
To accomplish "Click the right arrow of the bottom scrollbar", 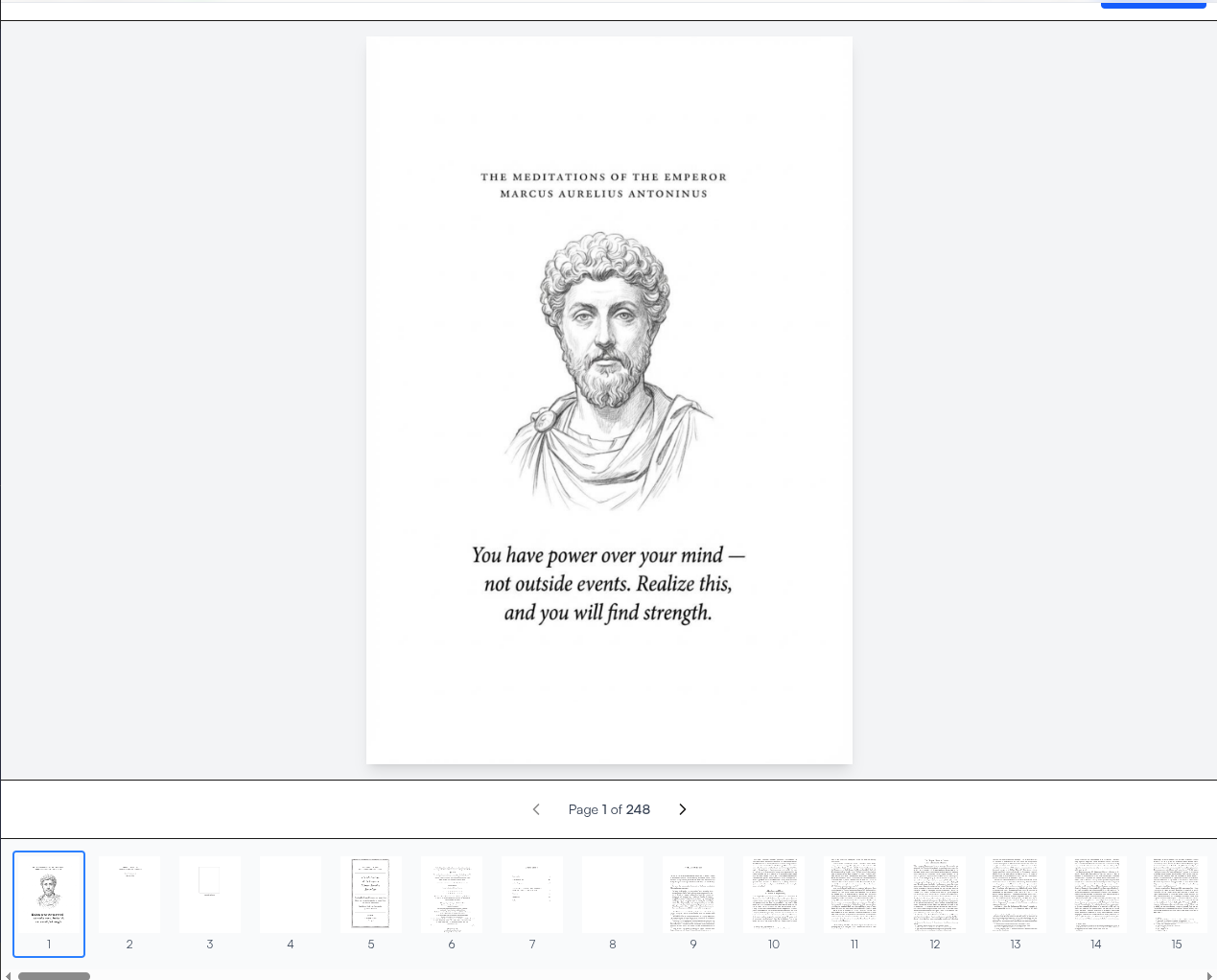I will (1210, 975).
